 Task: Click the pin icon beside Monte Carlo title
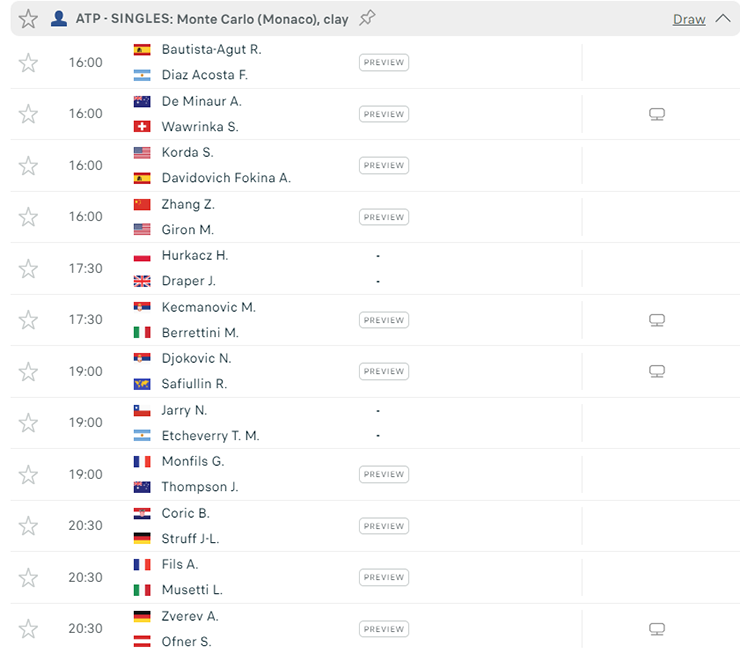367,18
